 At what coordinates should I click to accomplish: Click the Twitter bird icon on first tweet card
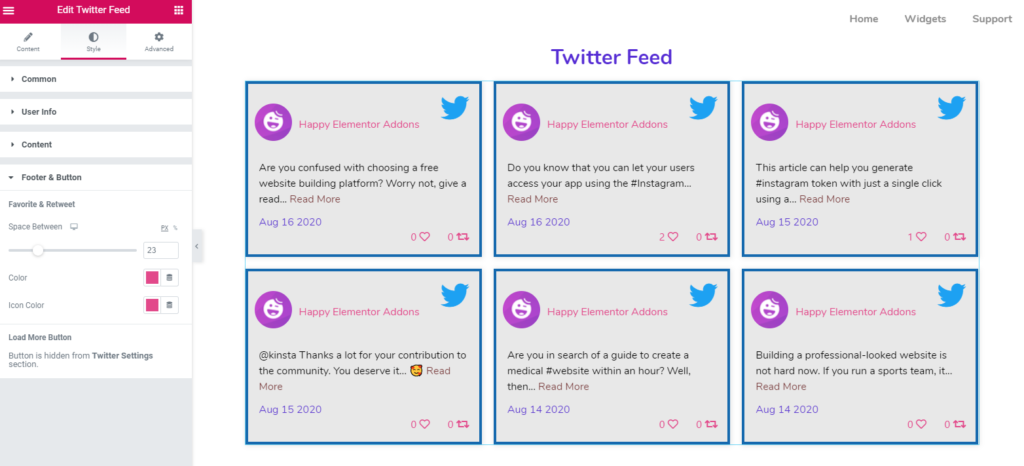point(455,108)
